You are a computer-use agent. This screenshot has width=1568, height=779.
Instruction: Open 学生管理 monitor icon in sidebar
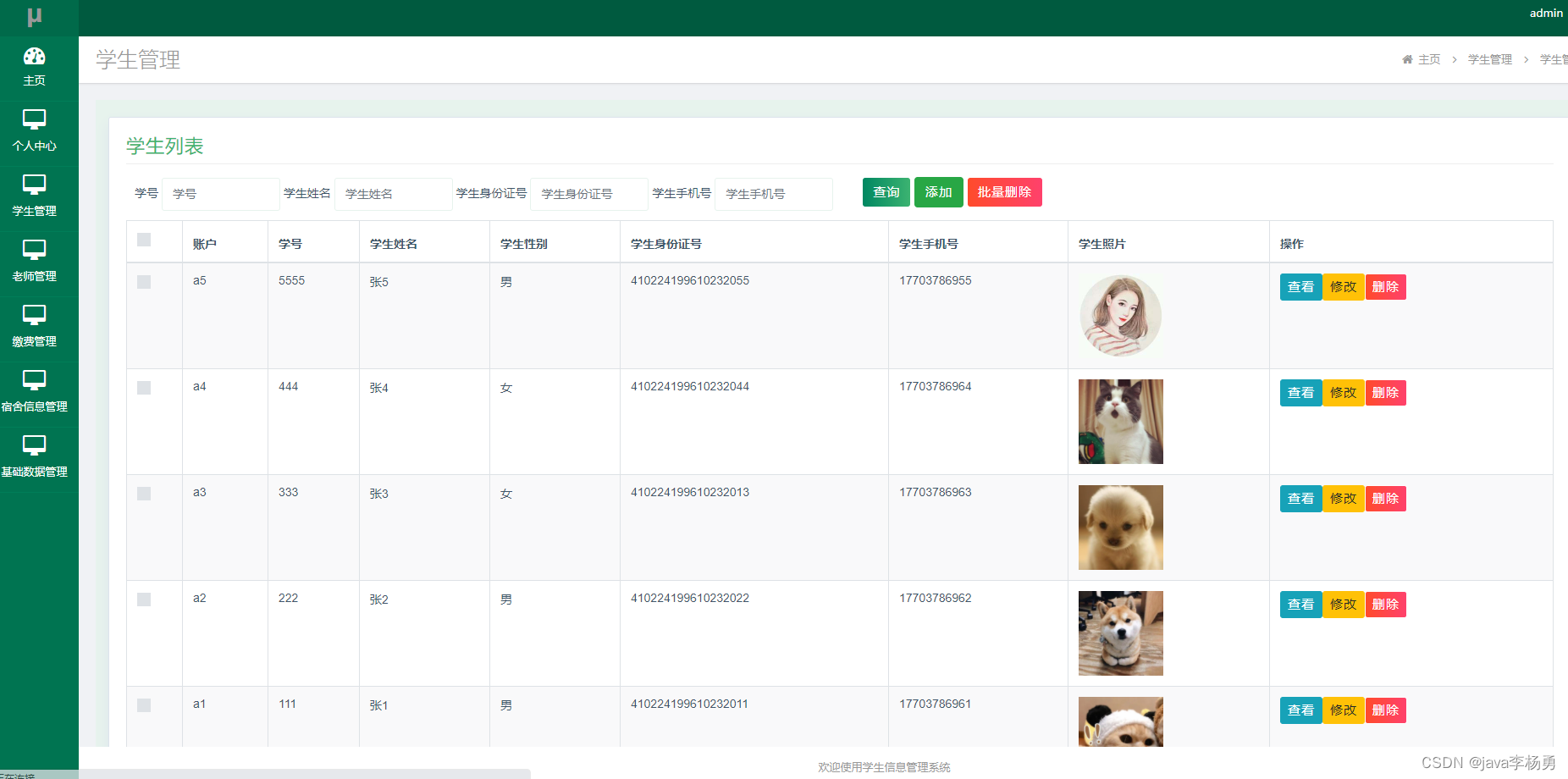[x=34, y=185]
